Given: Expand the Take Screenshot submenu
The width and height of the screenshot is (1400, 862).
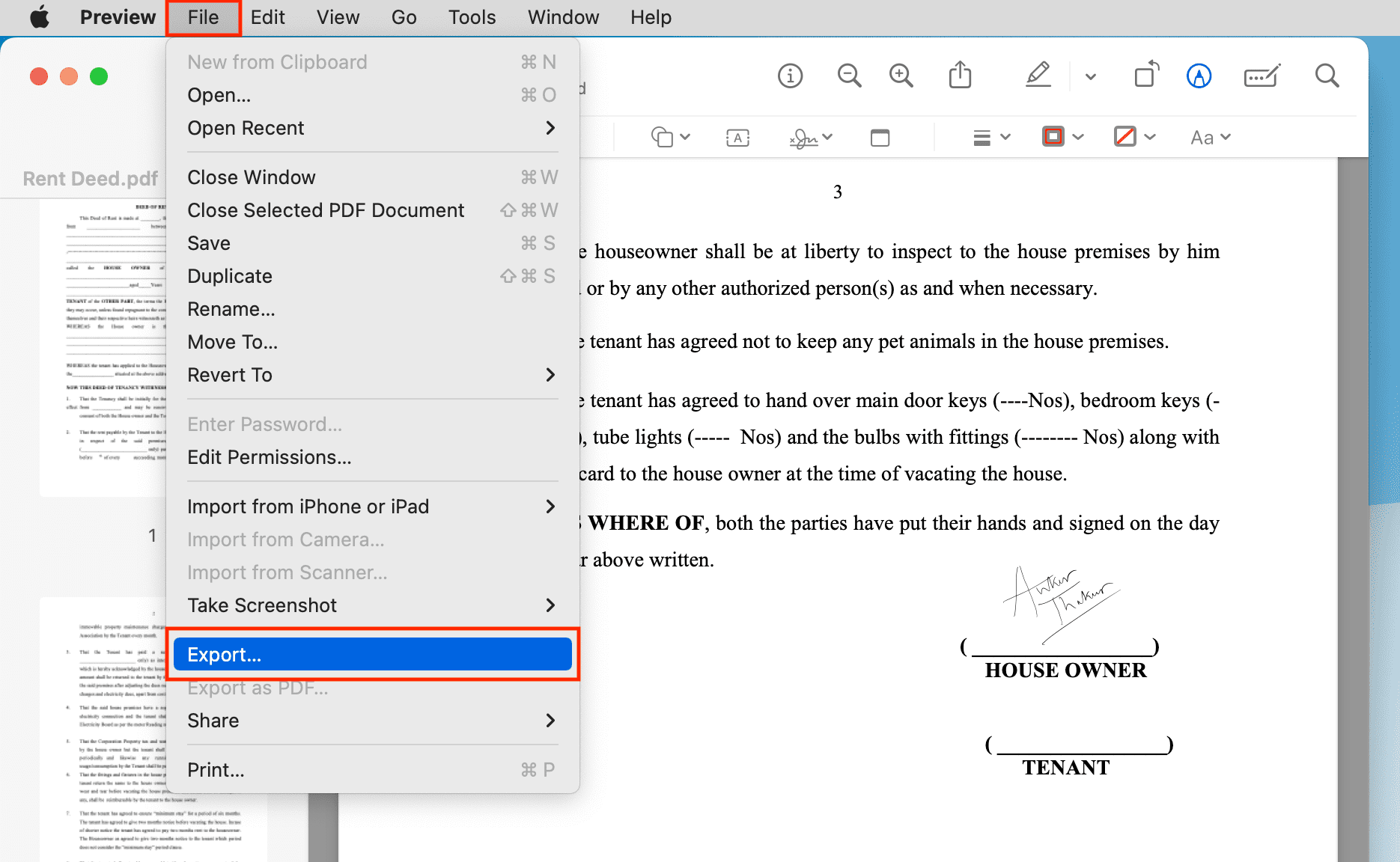Looking at the screenshot, I should pyautogui.click(x=372, y=605).
